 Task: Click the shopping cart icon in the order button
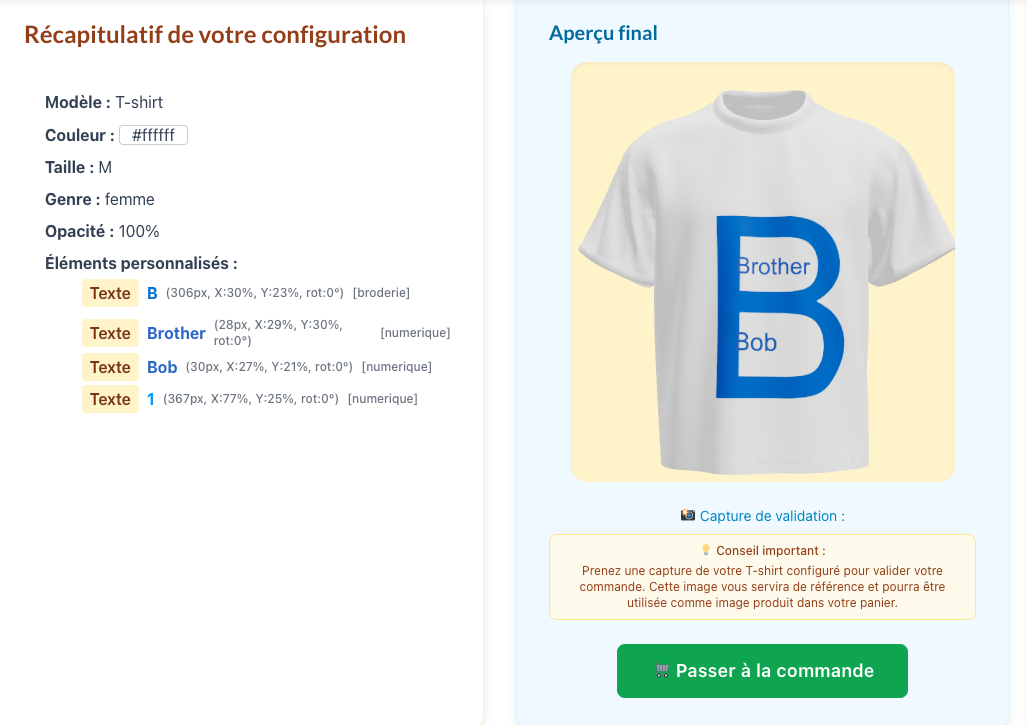coord(662,671)
